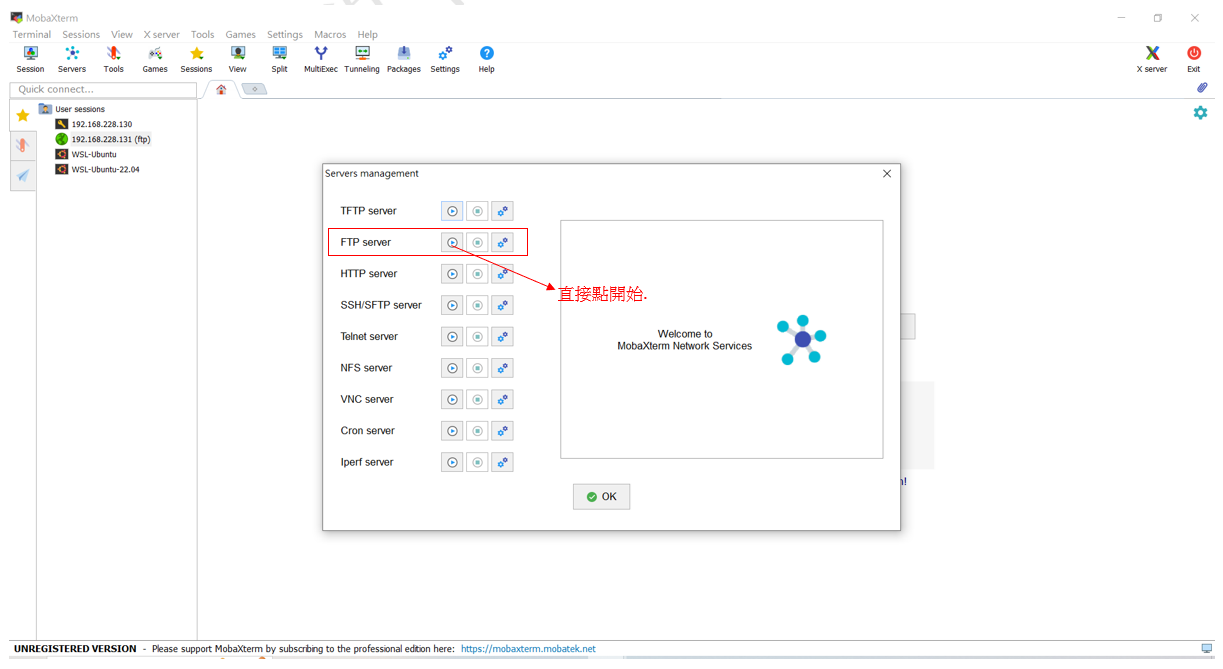Viewport: 1223px width, 669px height.
Task: Select the User sessions tree root
Action: coord(72,109)
